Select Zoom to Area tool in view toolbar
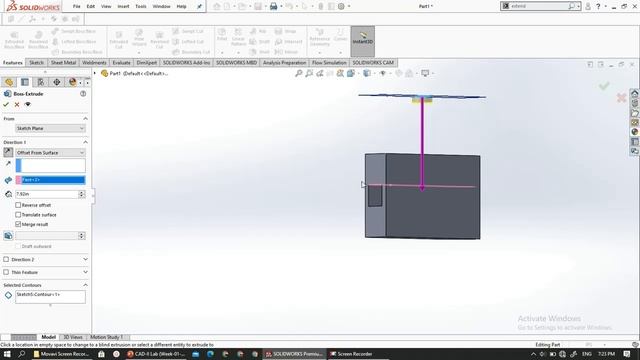The height and width of the screenshot is (360, 640). (x=309, y=73)
